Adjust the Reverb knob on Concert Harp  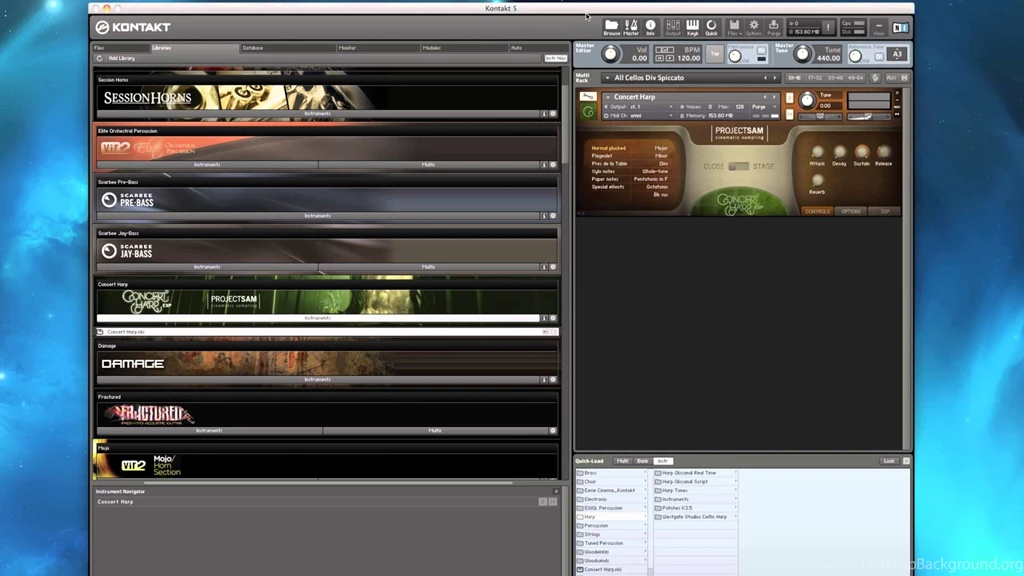pyautogui.click(x=818, y=180)
